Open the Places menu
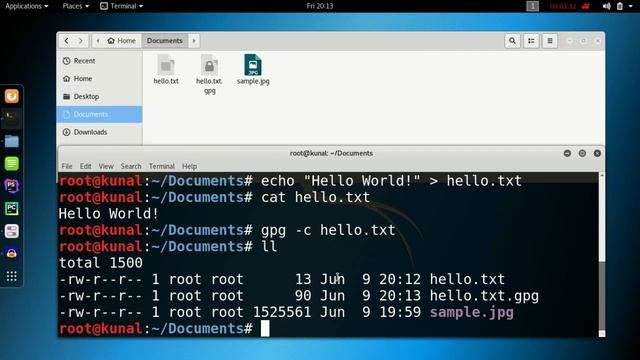The height and width of the screenshot is (360, 640). point(76,6)
